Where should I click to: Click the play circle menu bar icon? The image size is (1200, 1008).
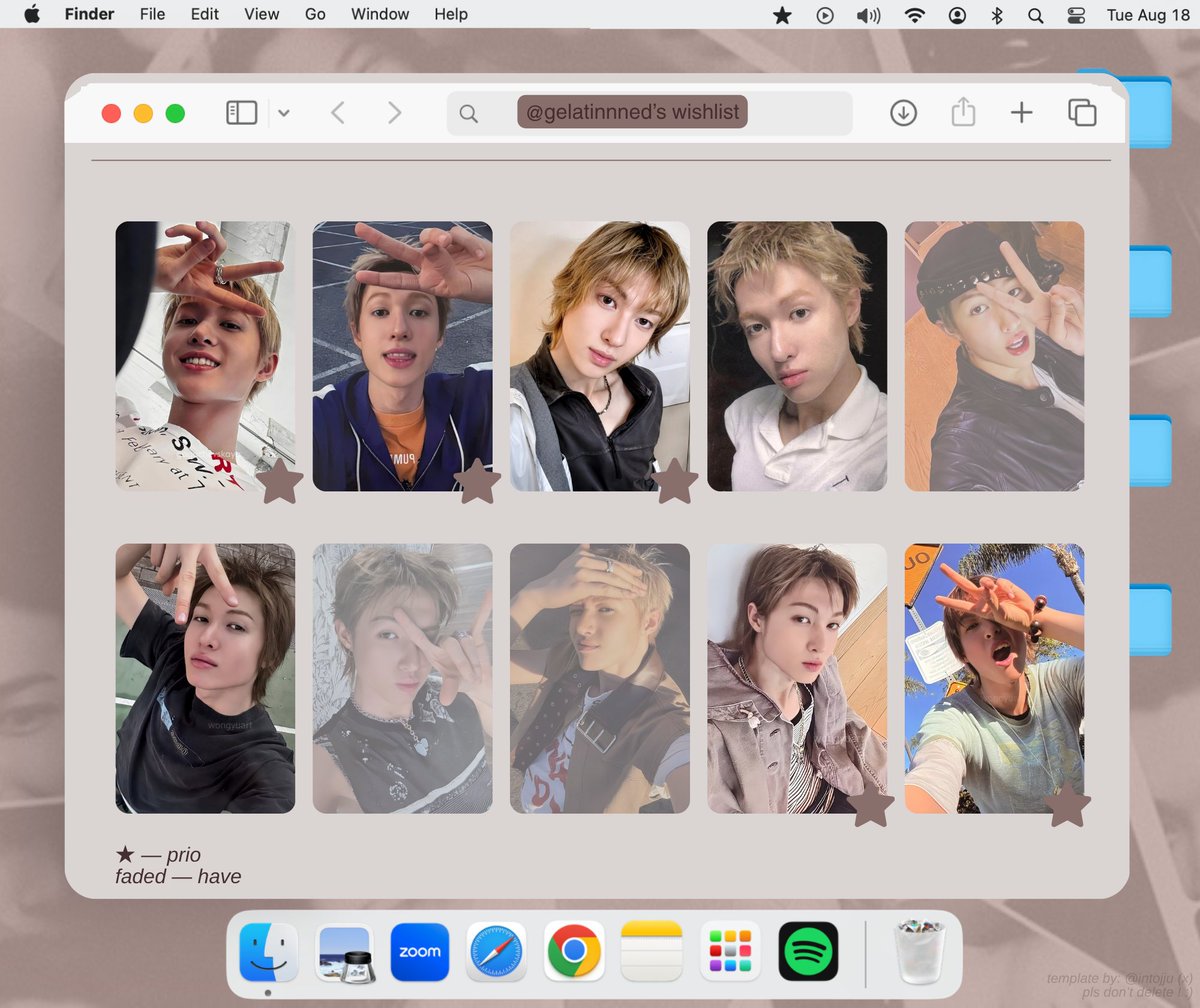pos(825,15)
